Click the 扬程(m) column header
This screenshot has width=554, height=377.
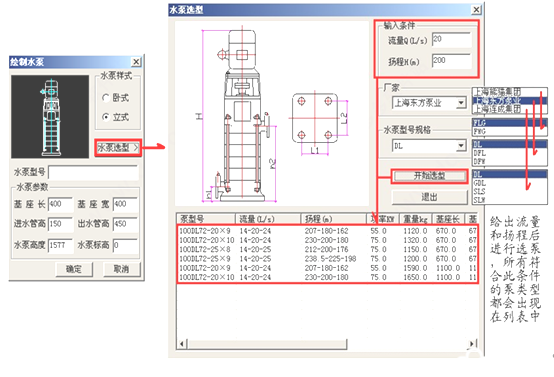click(x=333, y=219)
